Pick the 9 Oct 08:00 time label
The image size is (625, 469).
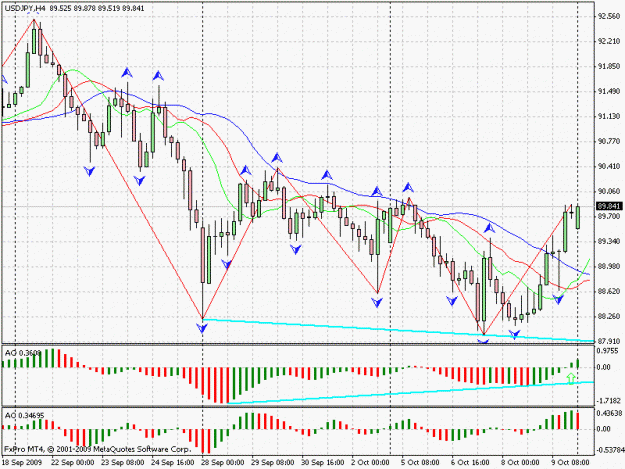point(570,463)
